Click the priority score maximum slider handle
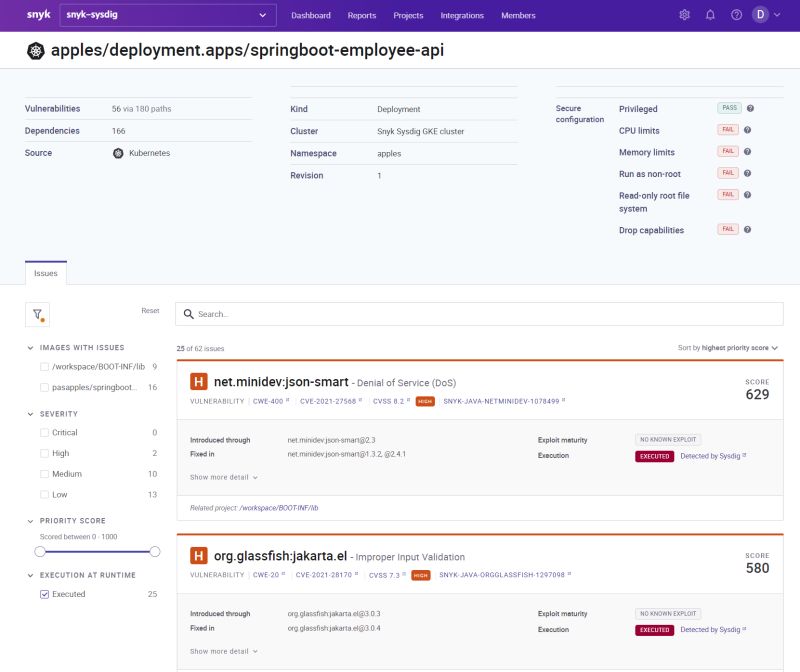800x672 pixels. (155, 552)
